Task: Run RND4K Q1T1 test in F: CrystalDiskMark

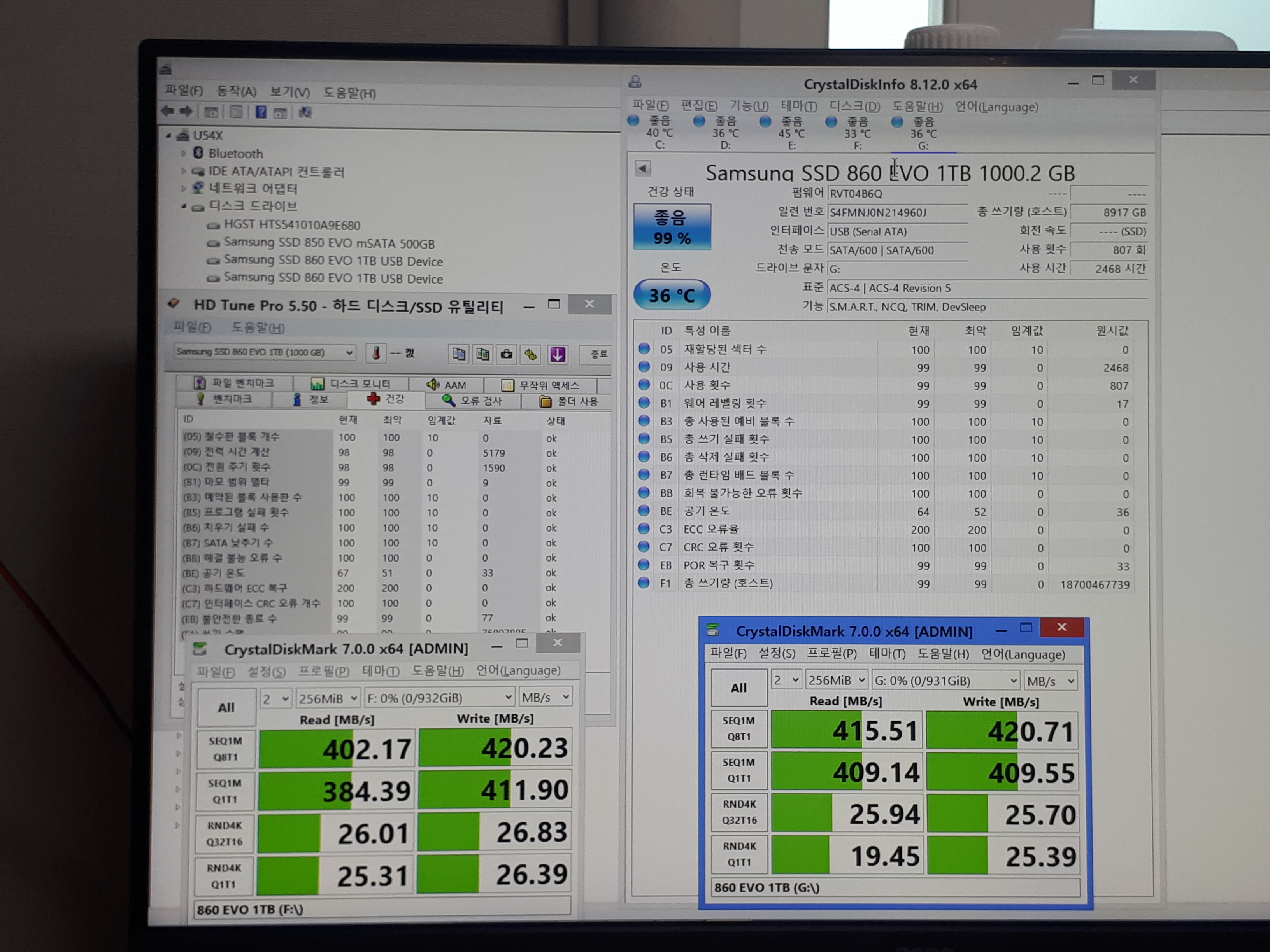Action: tap(224, 876)
